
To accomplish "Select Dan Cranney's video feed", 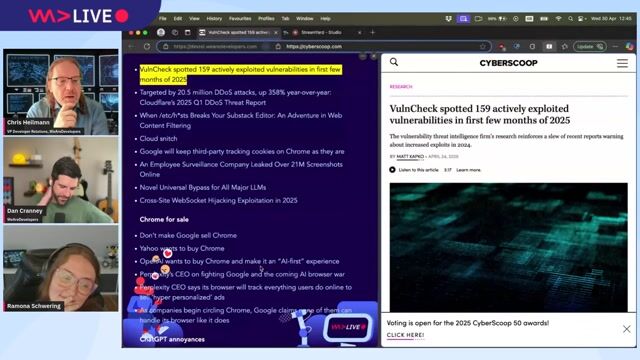I will (x=61, y=180).
